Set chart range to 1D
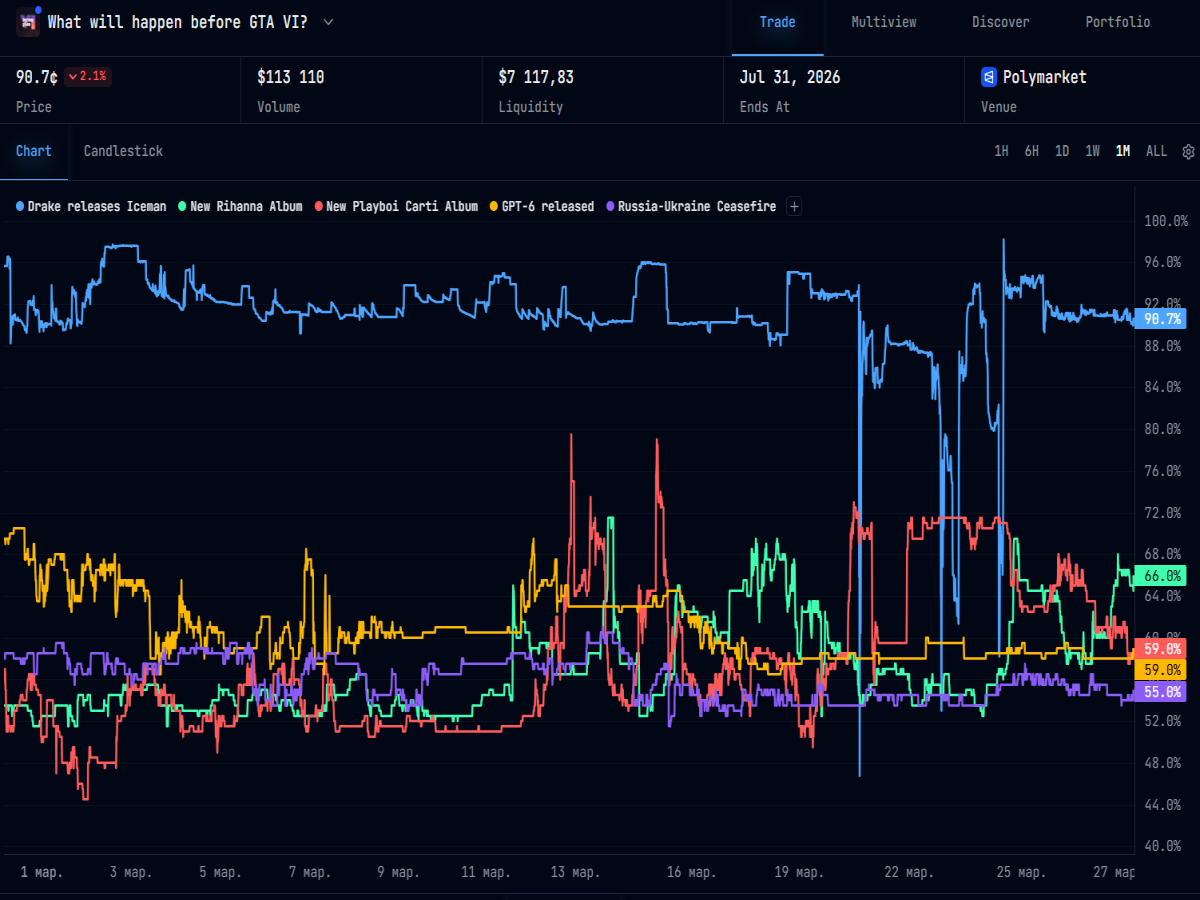Screen dimensions: 1200x900 click(1062, 151)
